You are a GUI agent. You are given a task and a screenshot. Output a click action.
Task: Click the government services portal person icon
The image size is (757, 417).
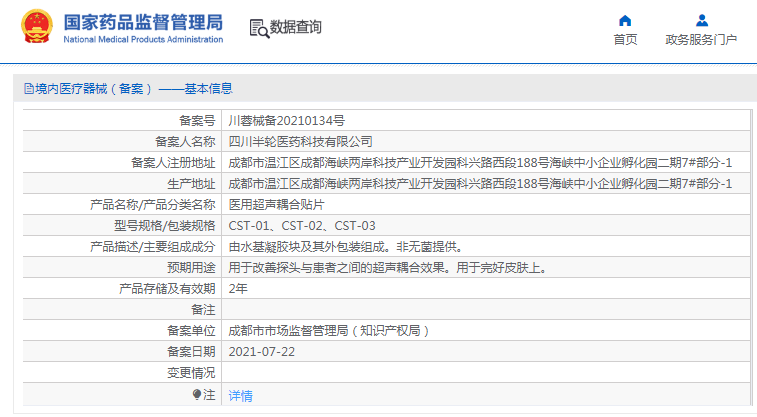pos(702,20)
